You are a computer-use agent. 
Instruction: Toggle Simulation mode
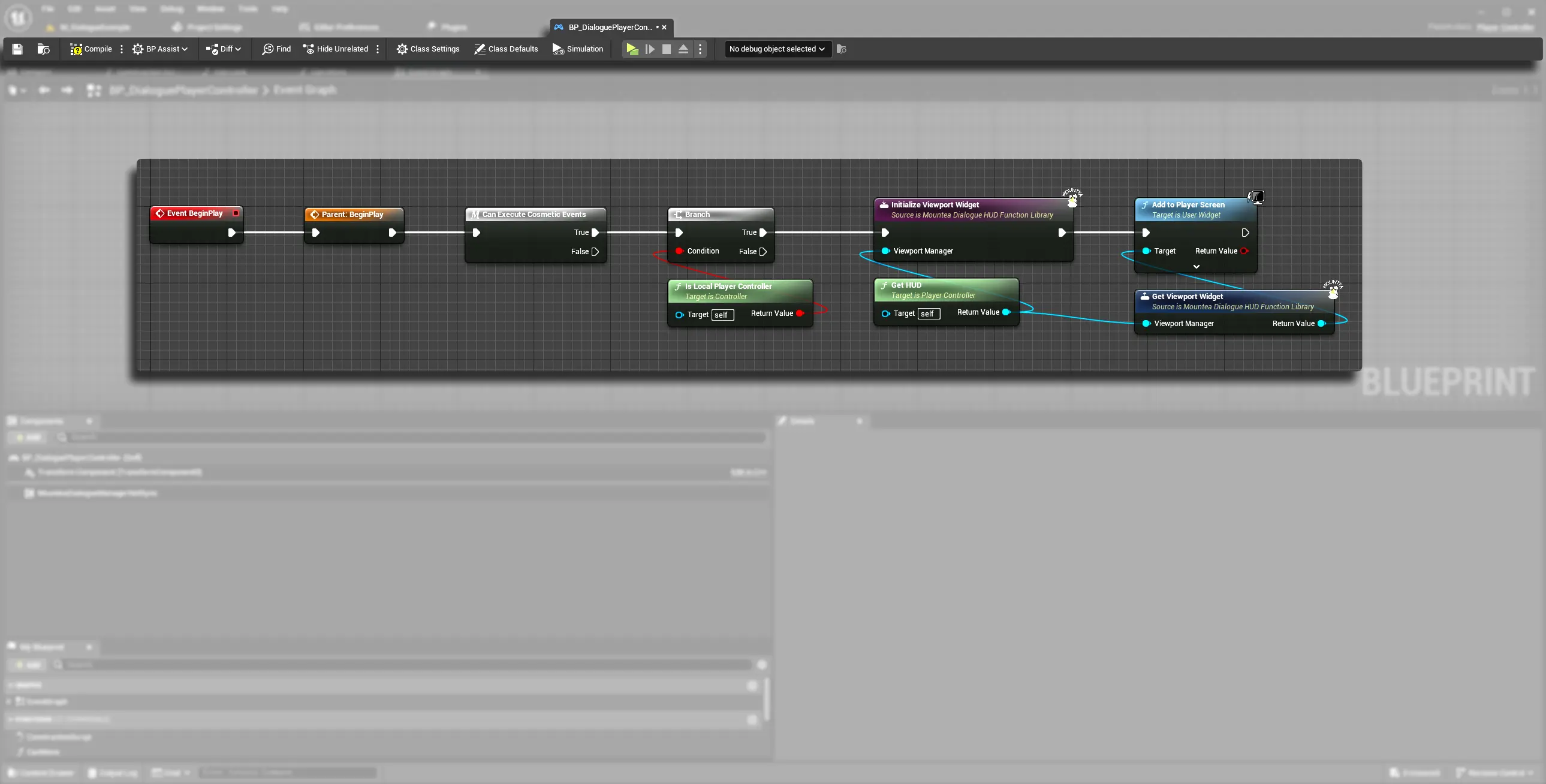click(x=578, y=49)
